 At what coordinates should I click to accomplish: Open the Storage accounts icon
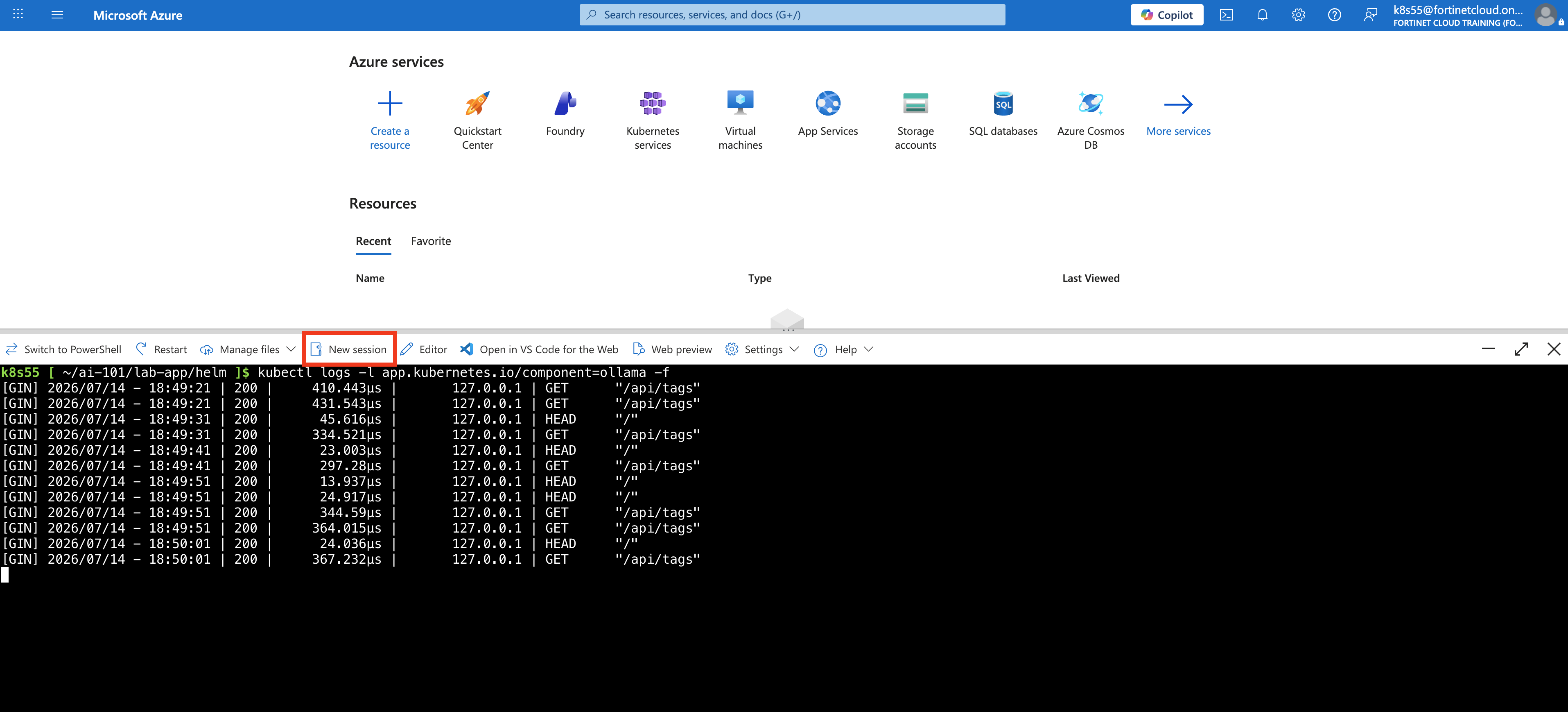tap(915, 104)
